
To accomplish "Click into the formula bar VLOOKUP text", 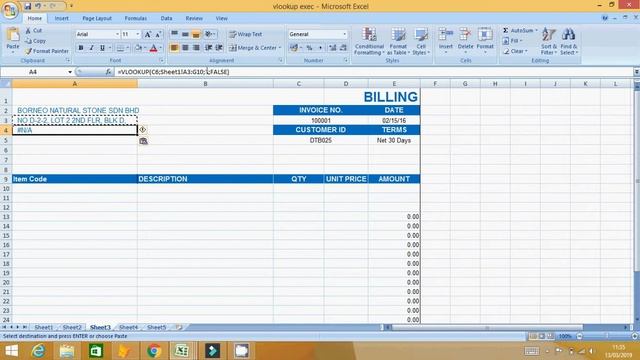I will pyautogui.click(x=173, y=72).
